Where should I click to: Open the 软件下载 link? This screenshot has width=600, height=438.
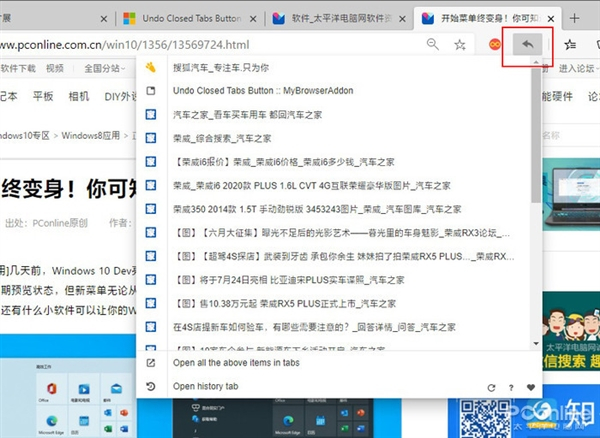pos(18,68)
